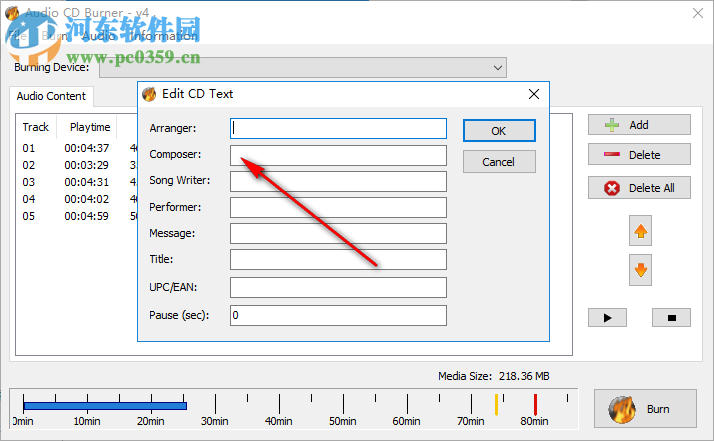Cancel the Edit CD Text dialog

499,162
